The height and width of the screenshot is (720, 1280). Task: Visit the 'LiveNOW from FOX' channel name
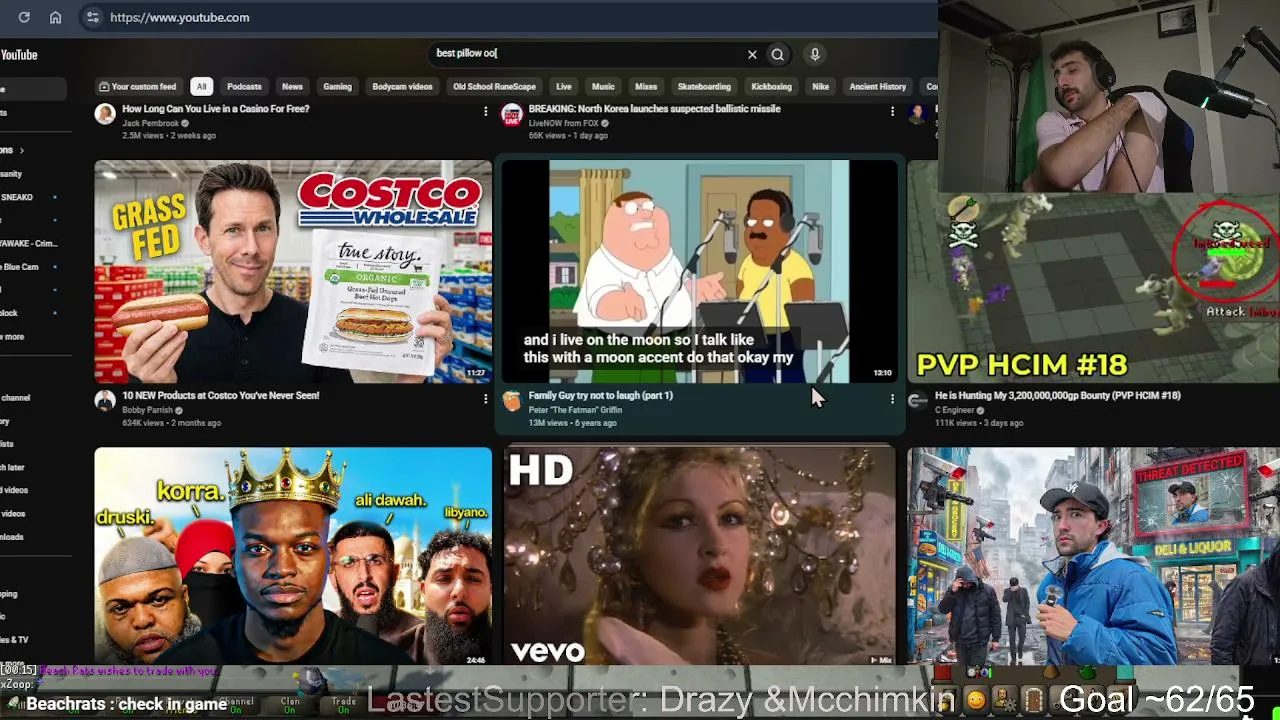(x=564, y=123)
